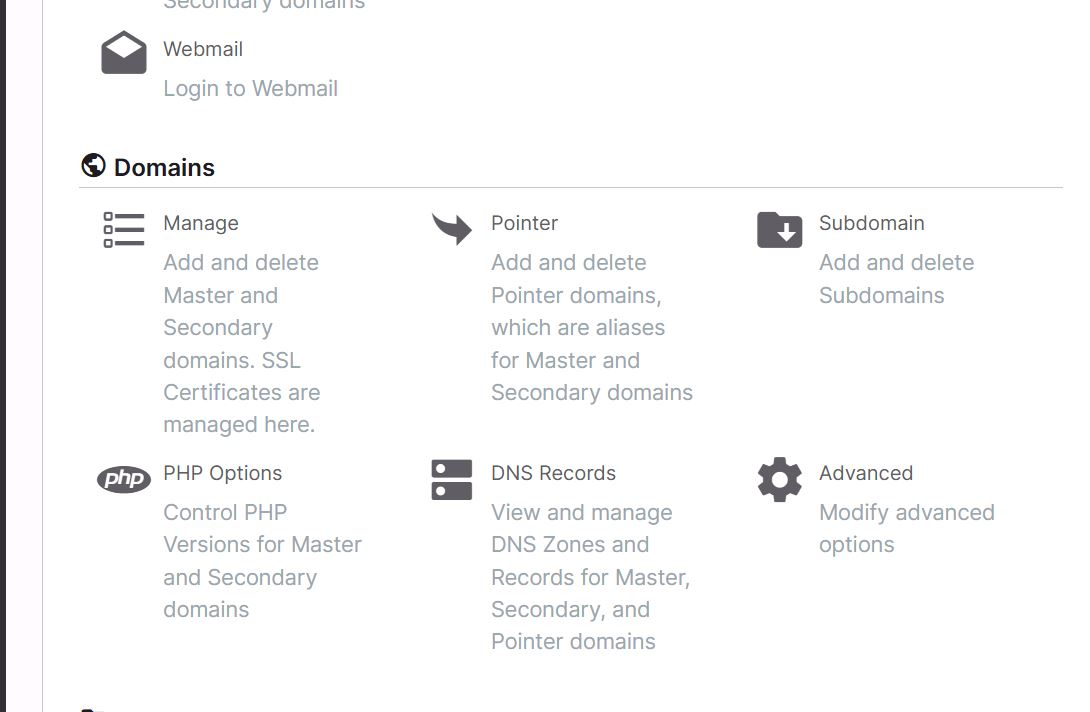This screenshot has width=1090, height=712.
Task: Click the Pointer arrow icon
Action: pyautogui.click(x=452, y=229)
